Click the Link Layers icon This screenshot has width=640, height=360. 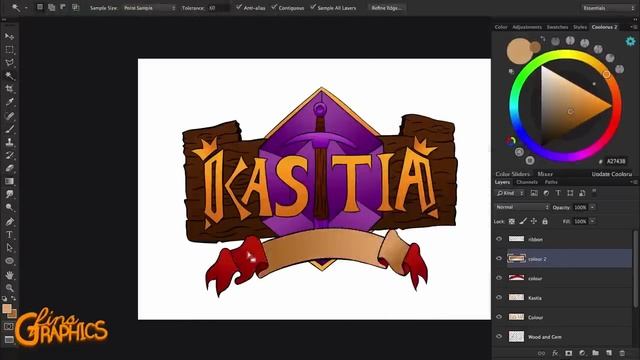(541, 353)
